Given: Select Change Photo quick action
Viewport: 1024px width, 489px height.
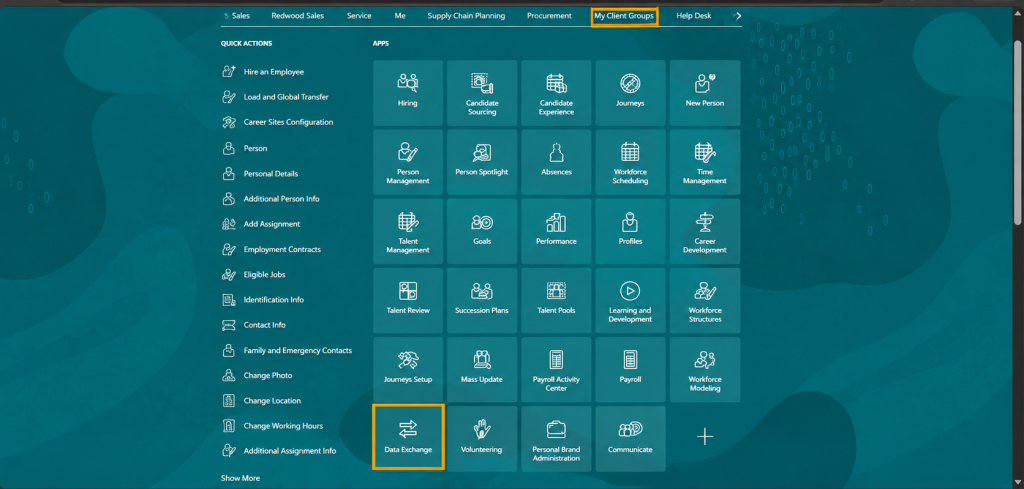Looking at the screenshot, I should pyautogui.click(x=257, y=375).
